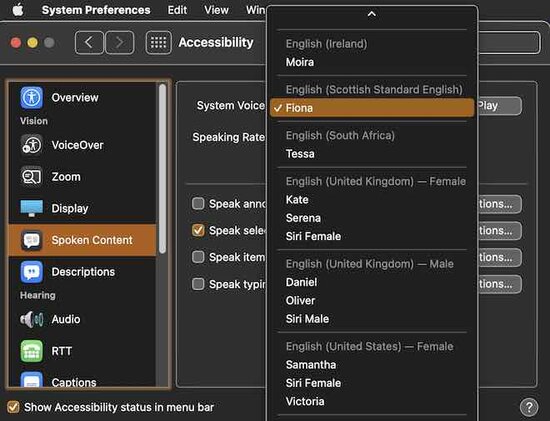Choose Serena voice

coord(372,218)
